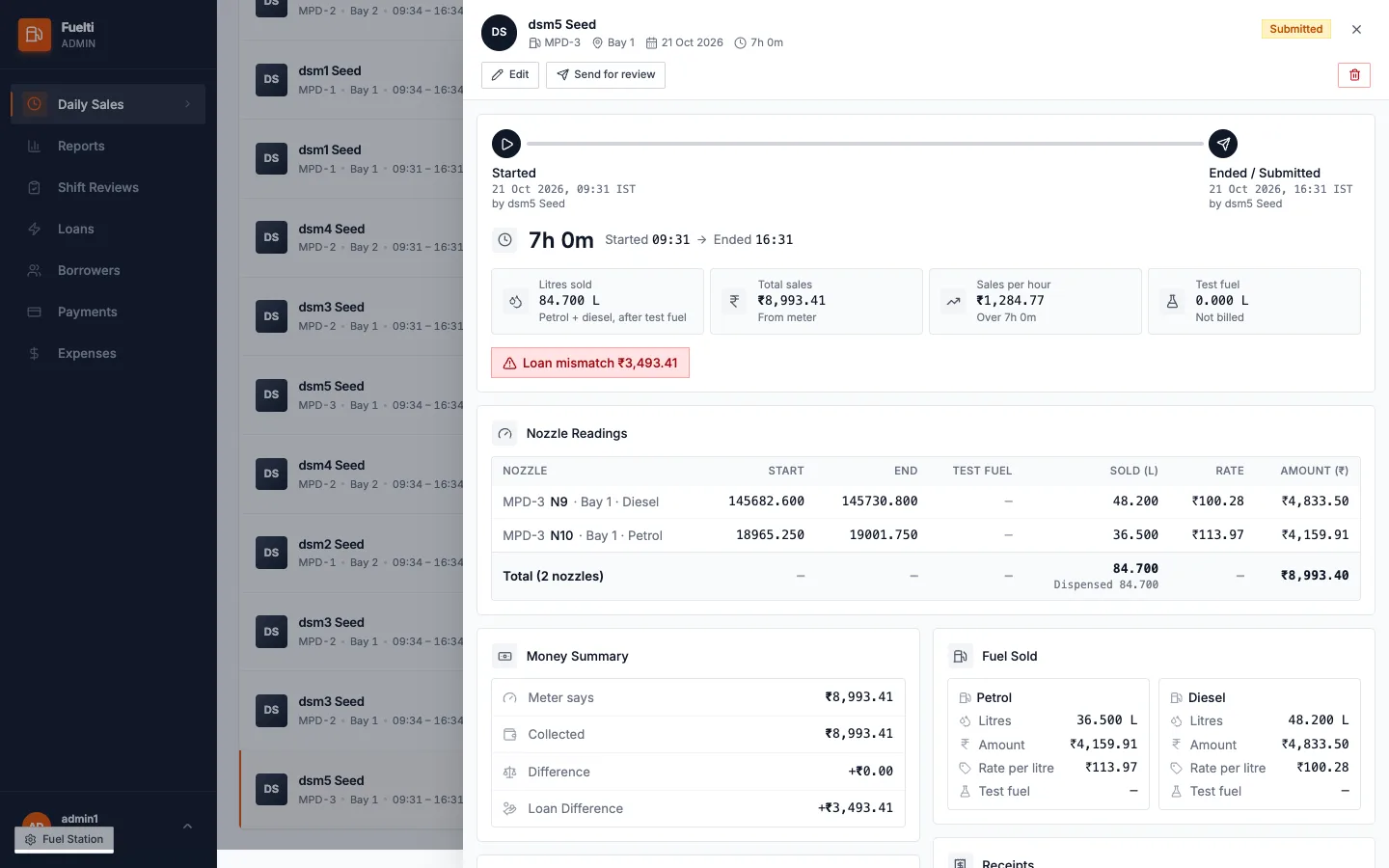
Task: Click the DS avatar in the panel header
Action: point(499,33)
